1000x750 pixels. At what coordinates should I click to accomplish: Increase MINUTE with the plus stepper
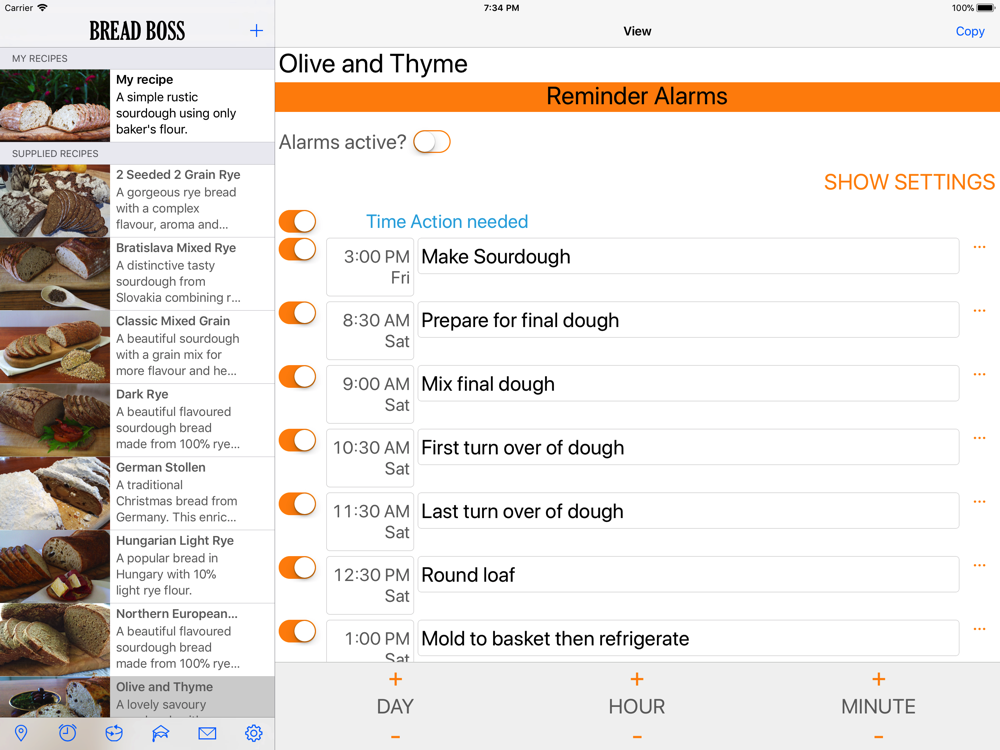tap(878, 680)
